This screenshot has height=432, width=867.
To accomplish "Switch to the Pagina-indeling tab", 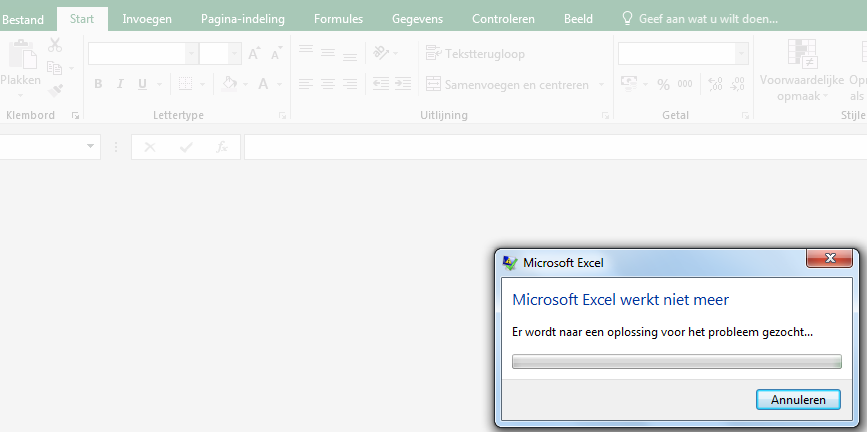I will 243,19.
